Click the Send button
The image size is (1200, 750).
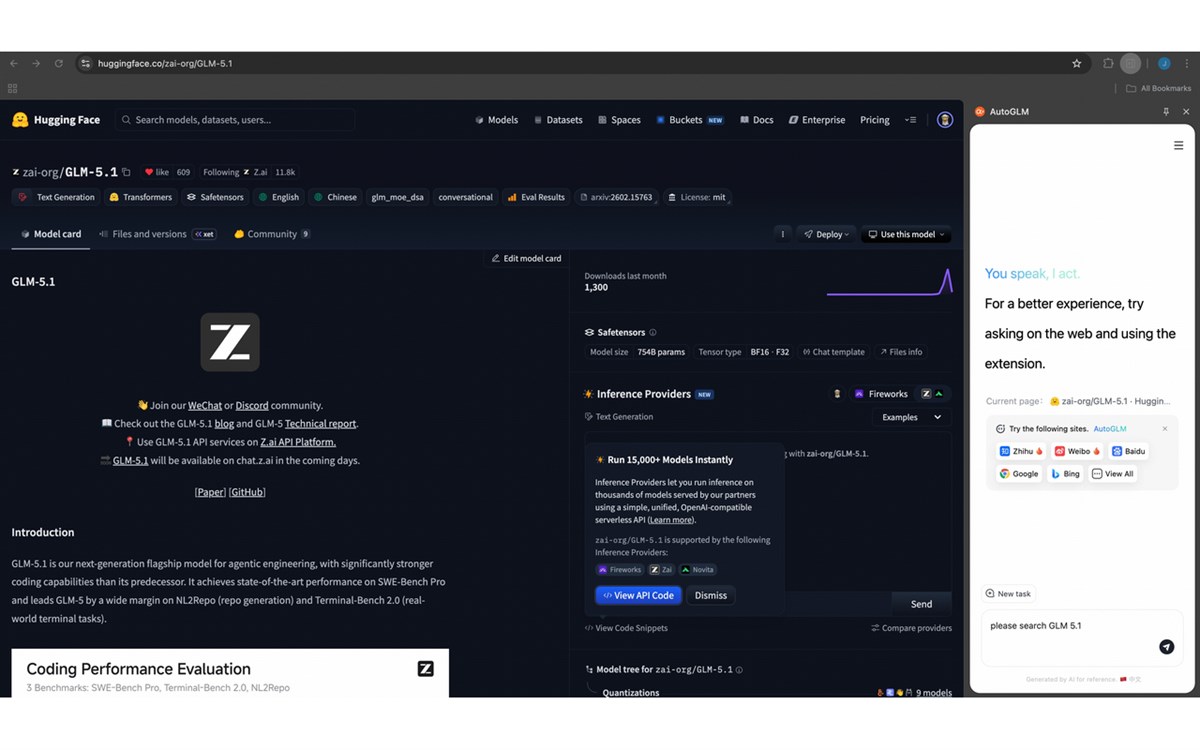point(921,604)
